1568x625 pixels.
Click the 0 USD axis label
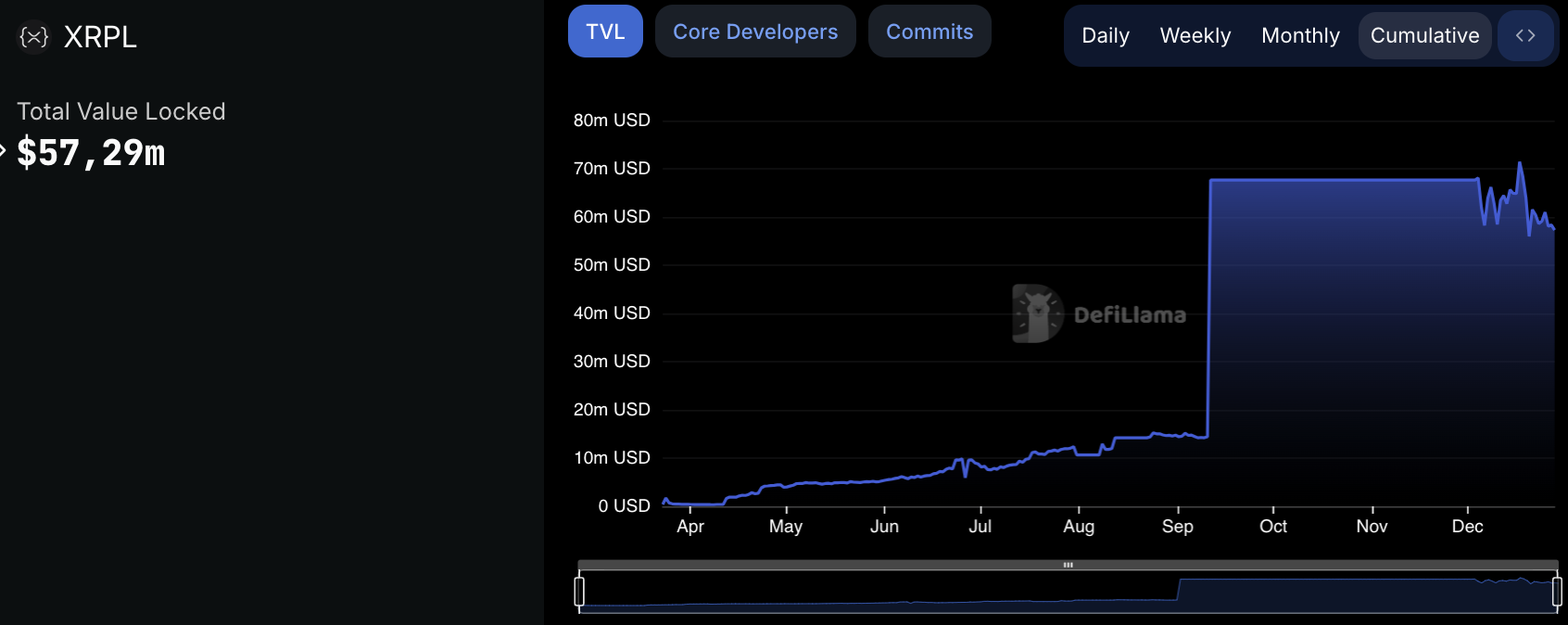pos(624,506)
